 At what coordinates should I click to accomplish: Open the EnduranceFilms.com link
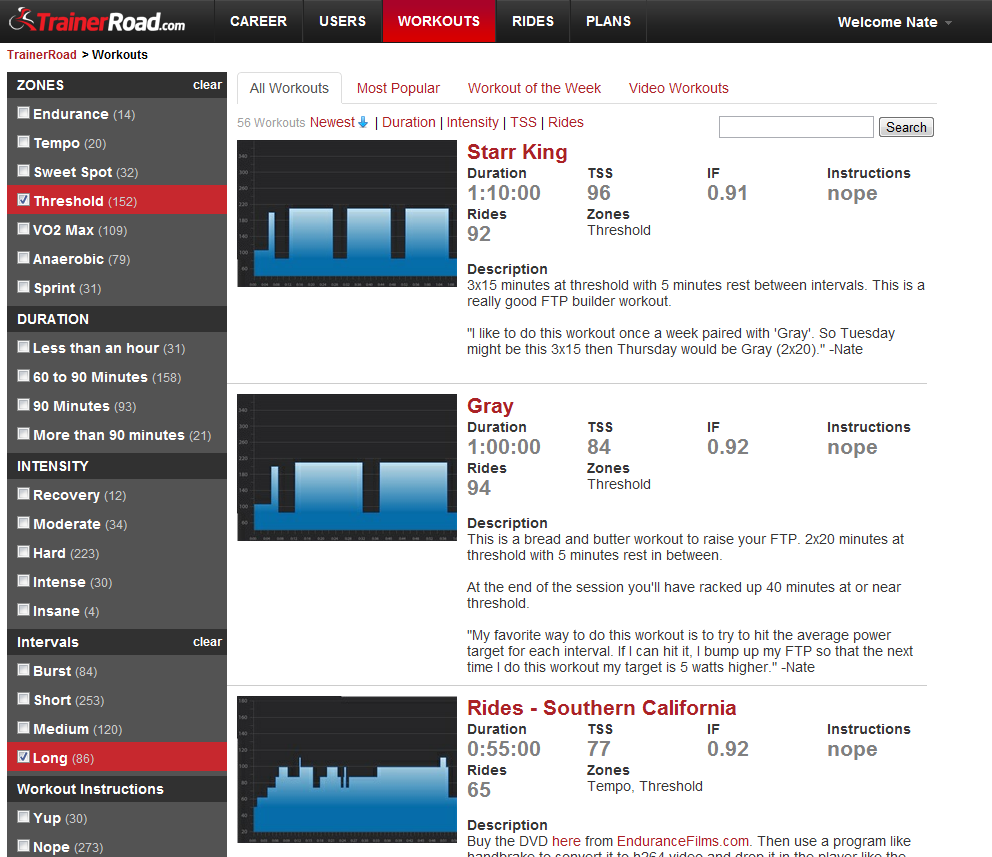(x=683, y=841)
